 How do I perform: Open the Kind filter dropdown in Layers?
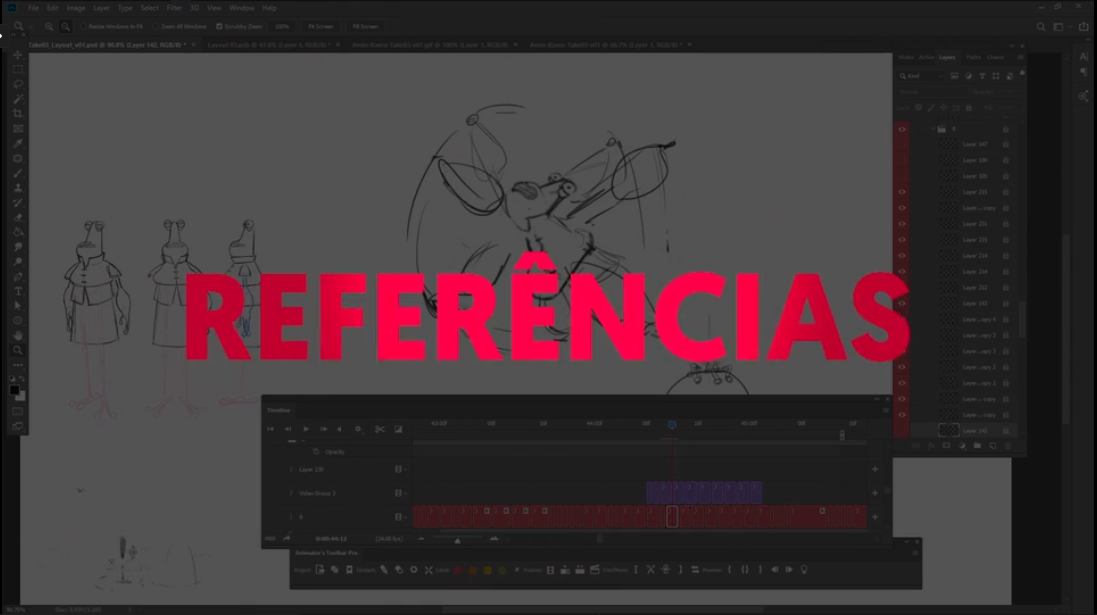coord(920,76)
